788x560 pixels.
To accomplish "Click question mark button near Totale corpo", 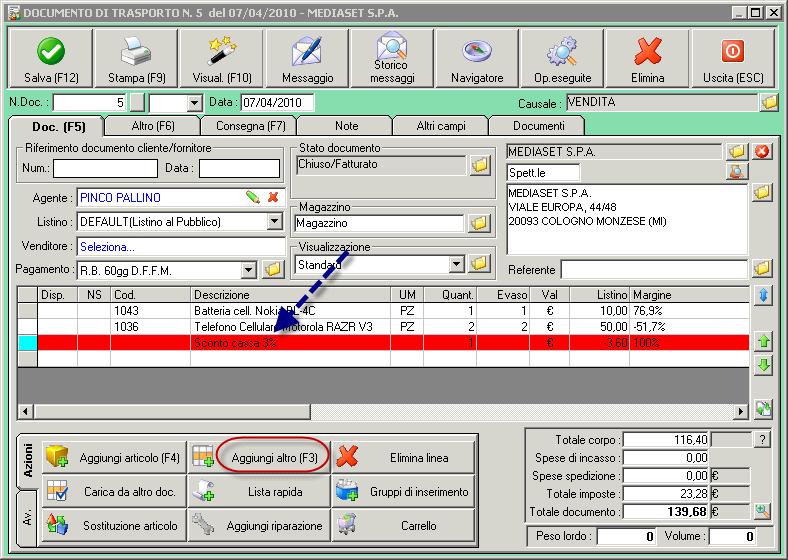I will tap(762, 440).
